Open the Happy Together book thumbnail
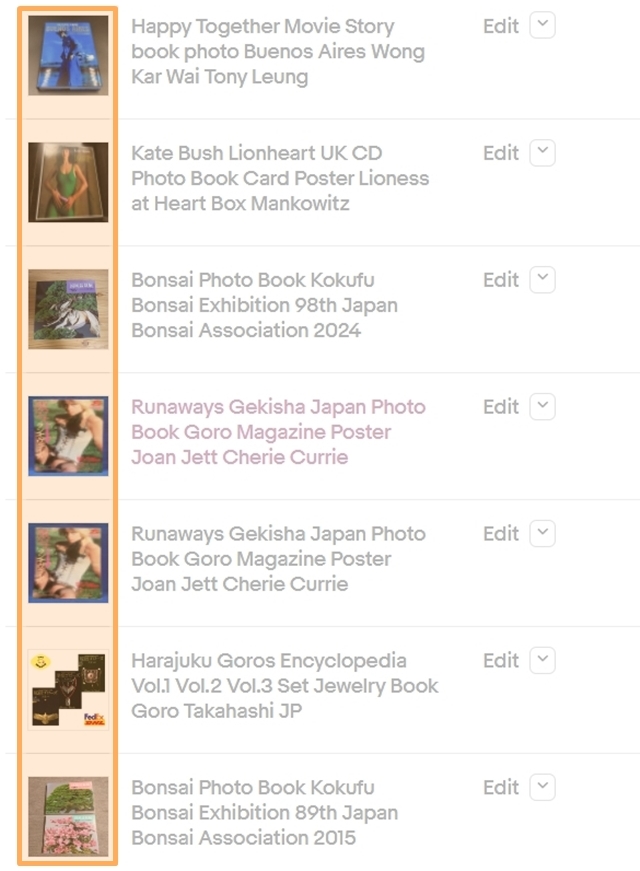 pyautogui.click(x=68, y=56)
